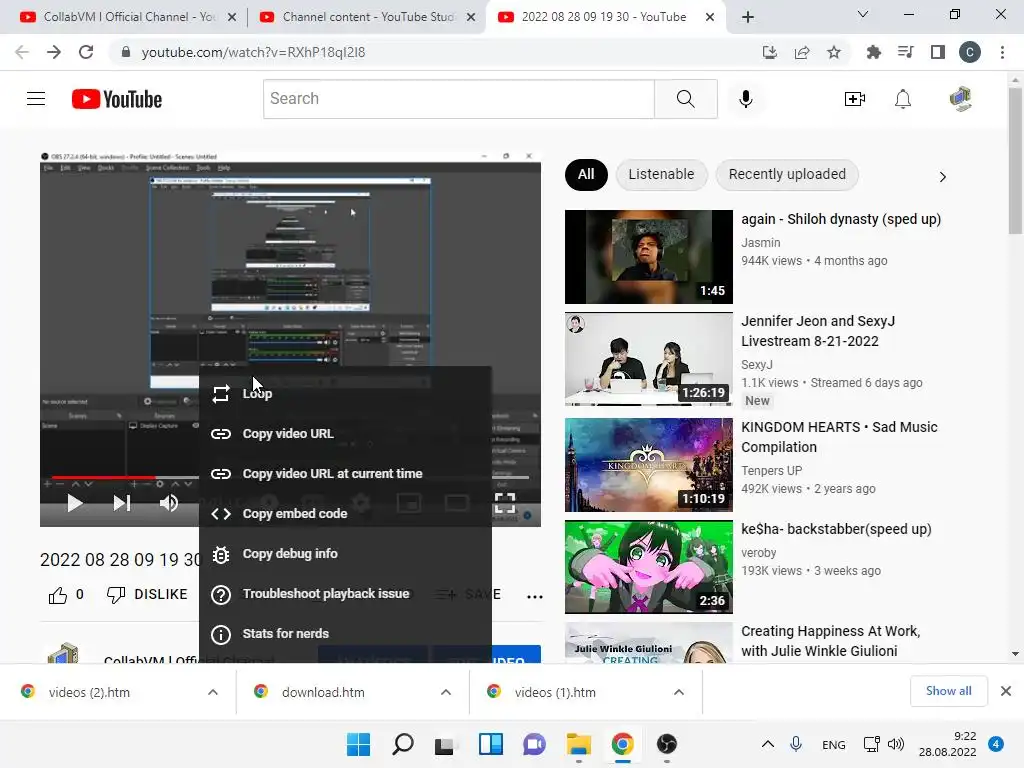
Task: Open File Explorer from the taskbar
Action: pyautogui.click(x=579, y=744)
